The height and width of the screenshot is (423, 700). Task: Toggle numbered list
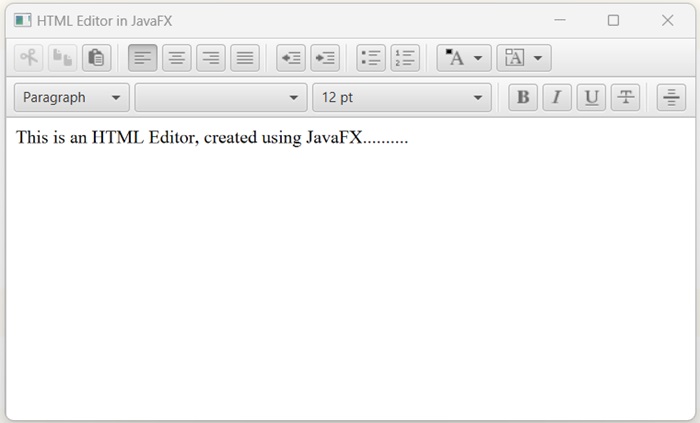tap(405, 58)
